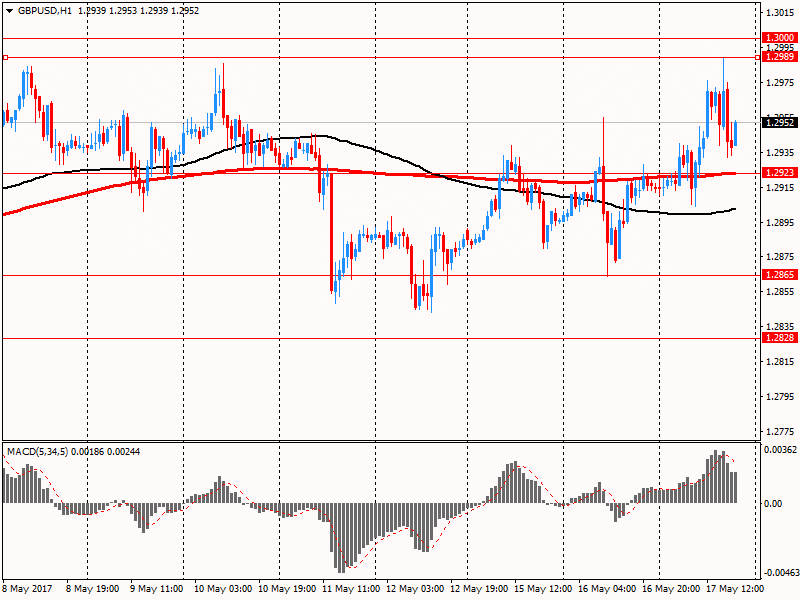Select the 1.2989 red price label

[x=780, y=57]
